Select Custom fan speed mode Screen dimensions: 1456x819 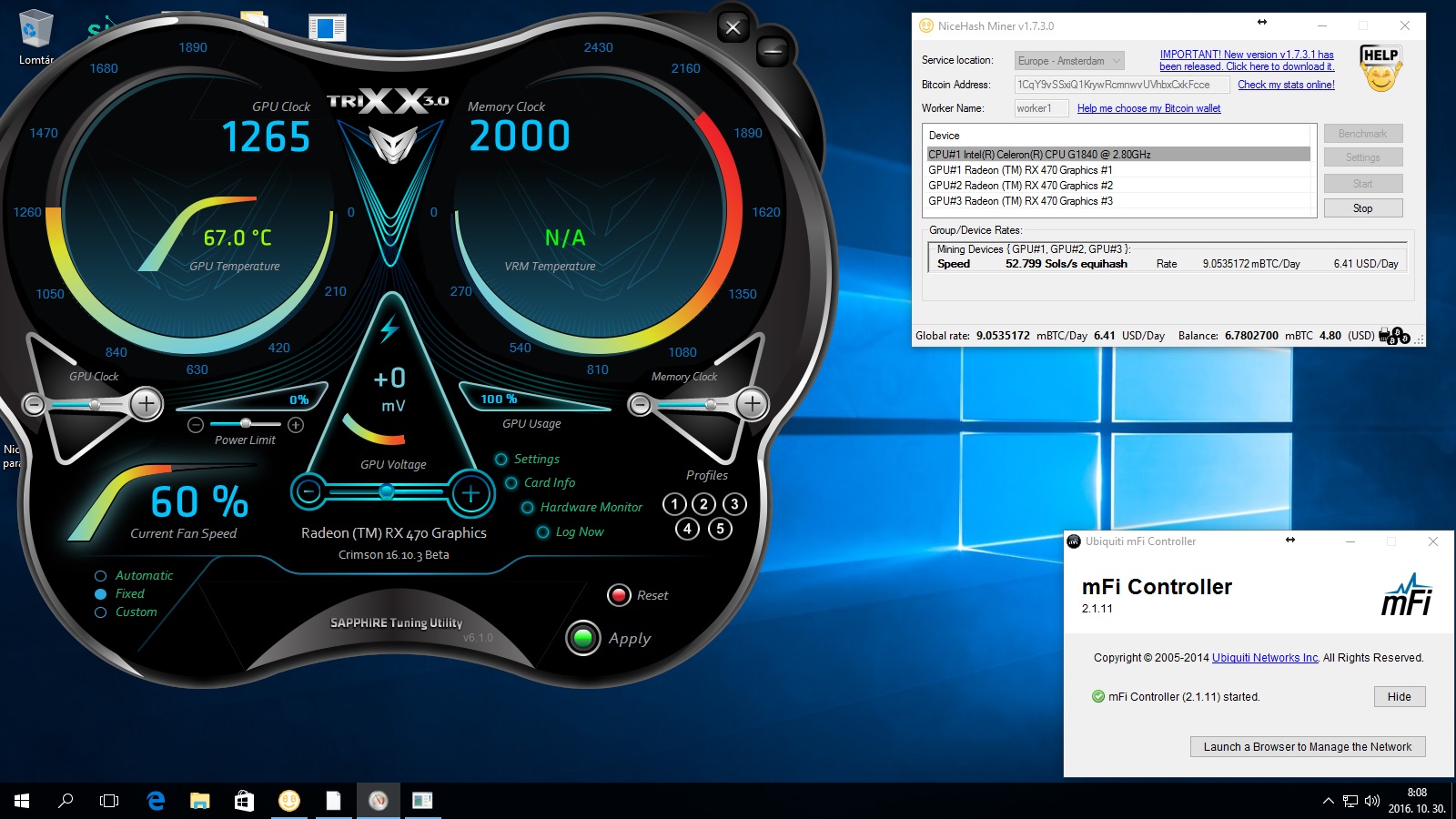point(126,612)
